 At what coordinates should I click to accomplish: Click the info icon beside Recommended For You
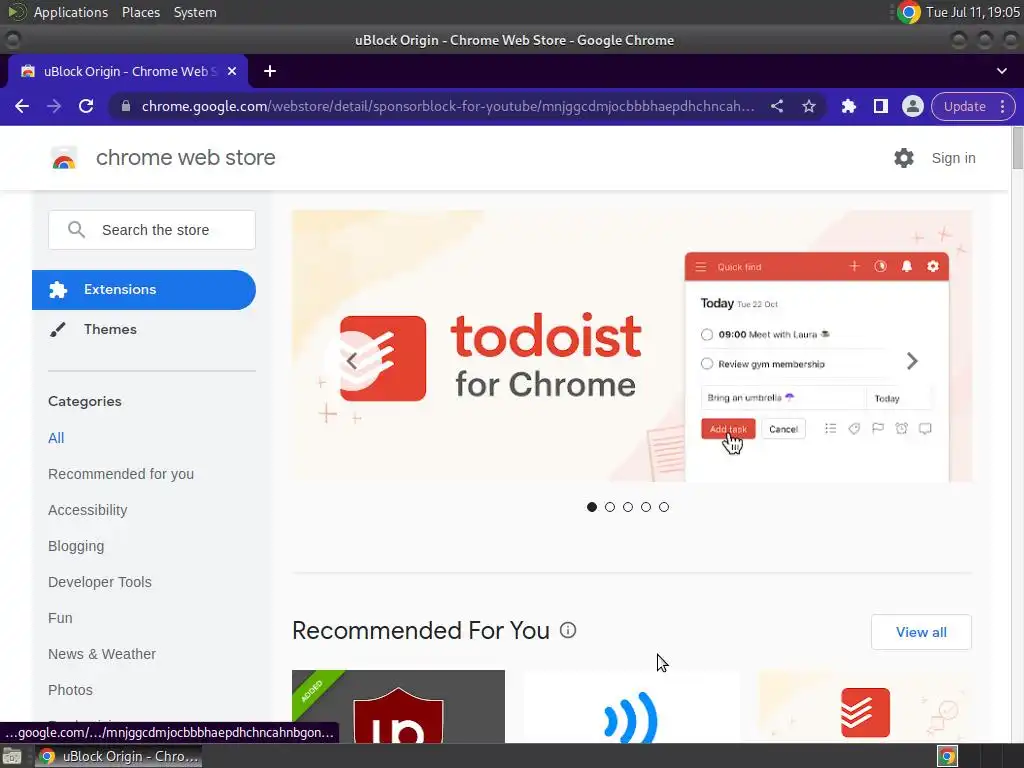(568, 630)
